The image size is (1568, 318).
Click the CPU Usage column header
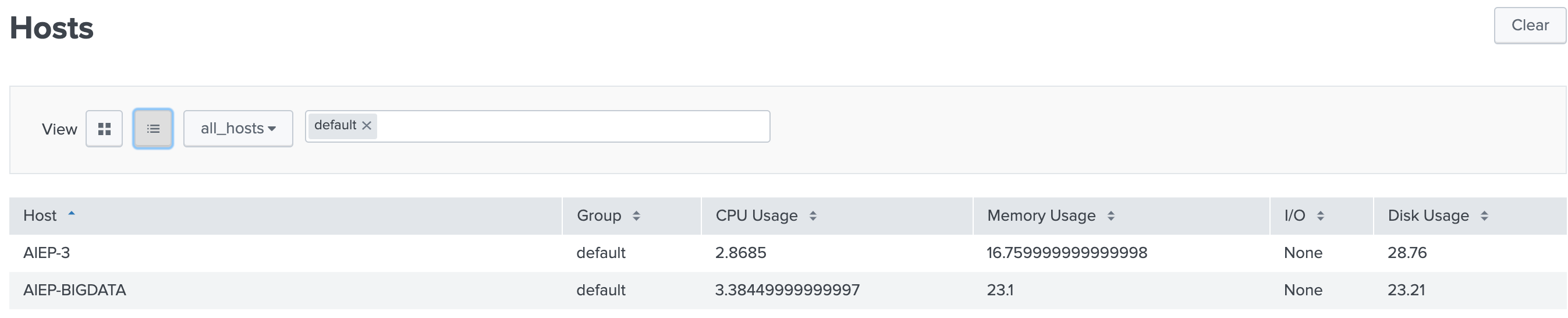click(756, 215)
